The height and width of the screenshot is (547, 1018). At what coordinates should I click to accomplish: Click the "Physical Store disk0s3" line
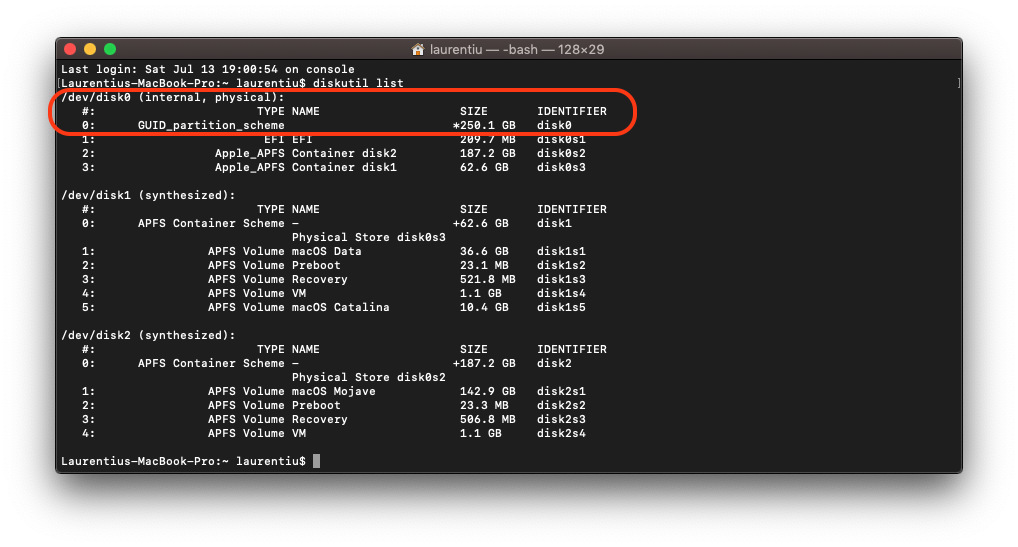[368, 237]
